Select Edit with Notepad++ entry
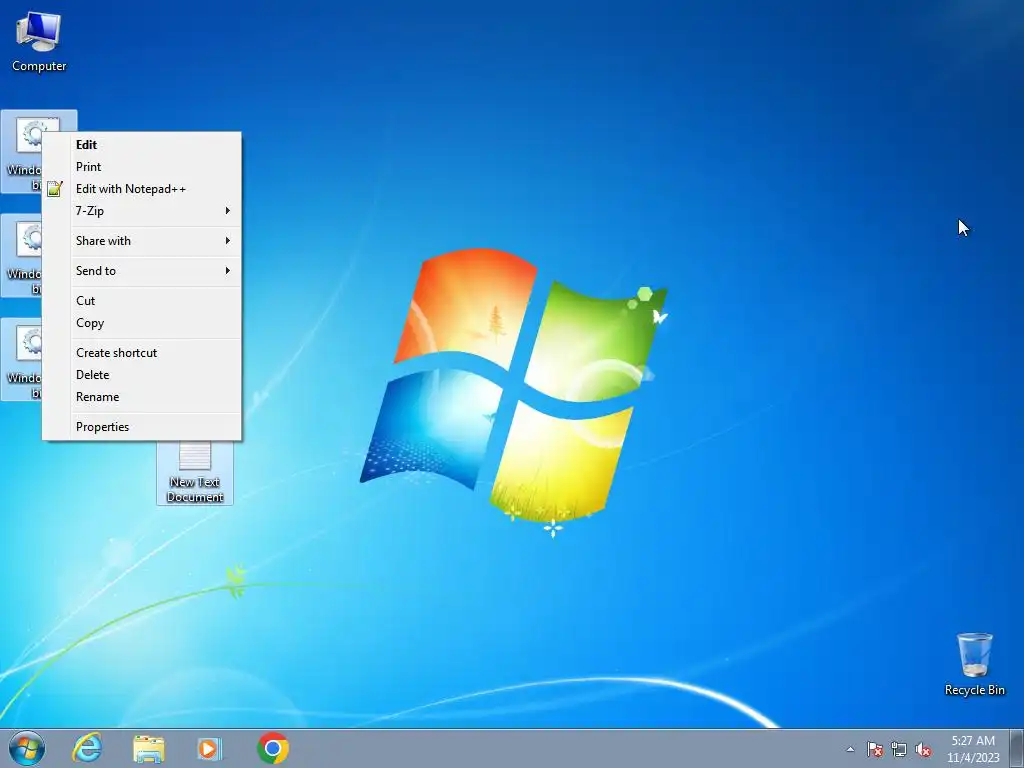Viewport: 1024px width, 768px height. [142, 189]
